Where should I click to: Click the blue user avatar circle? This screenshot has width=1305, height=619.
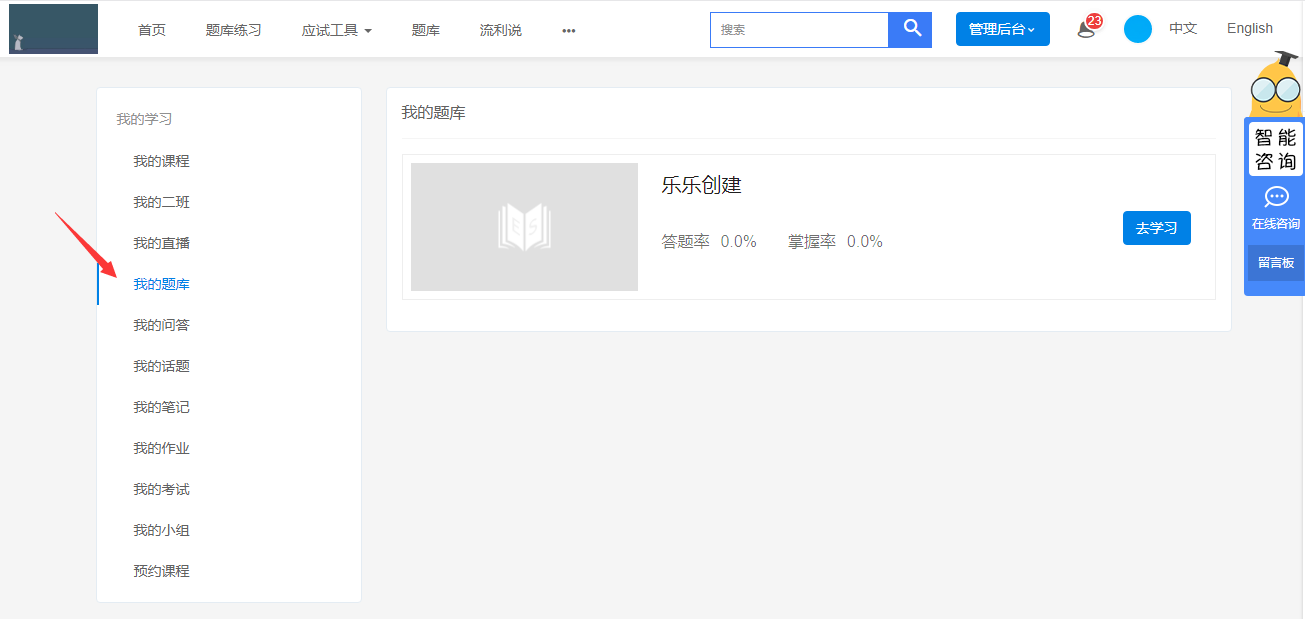tap(1137, 29)
